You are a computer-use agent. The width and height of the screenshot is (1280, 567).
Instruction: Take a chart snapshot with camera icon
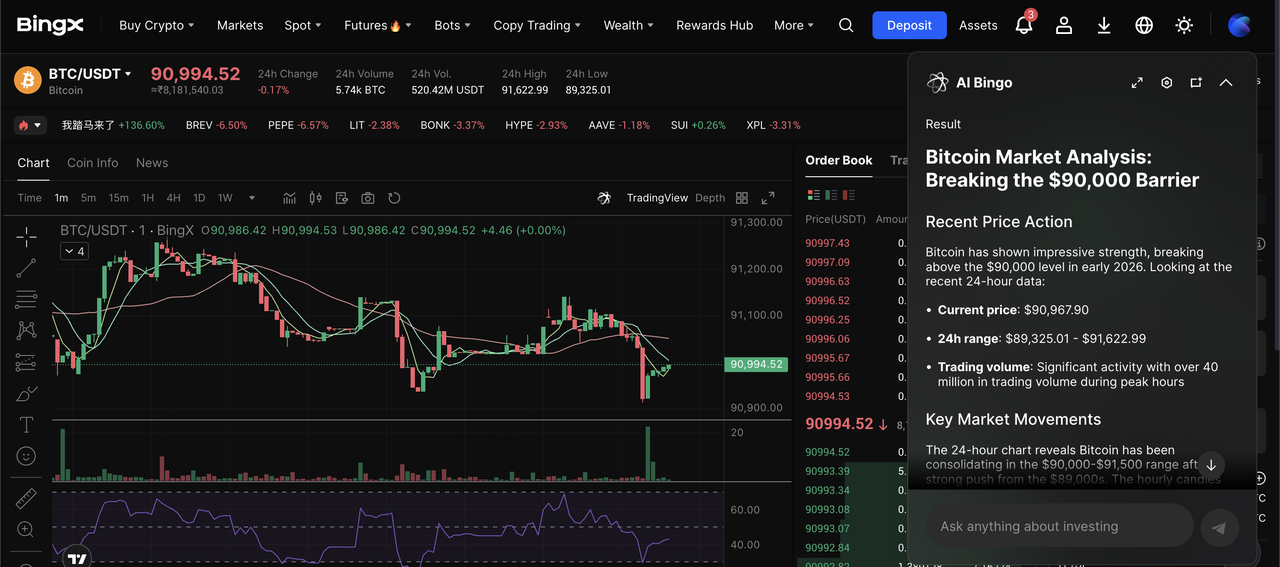click(x=368, y=198)
